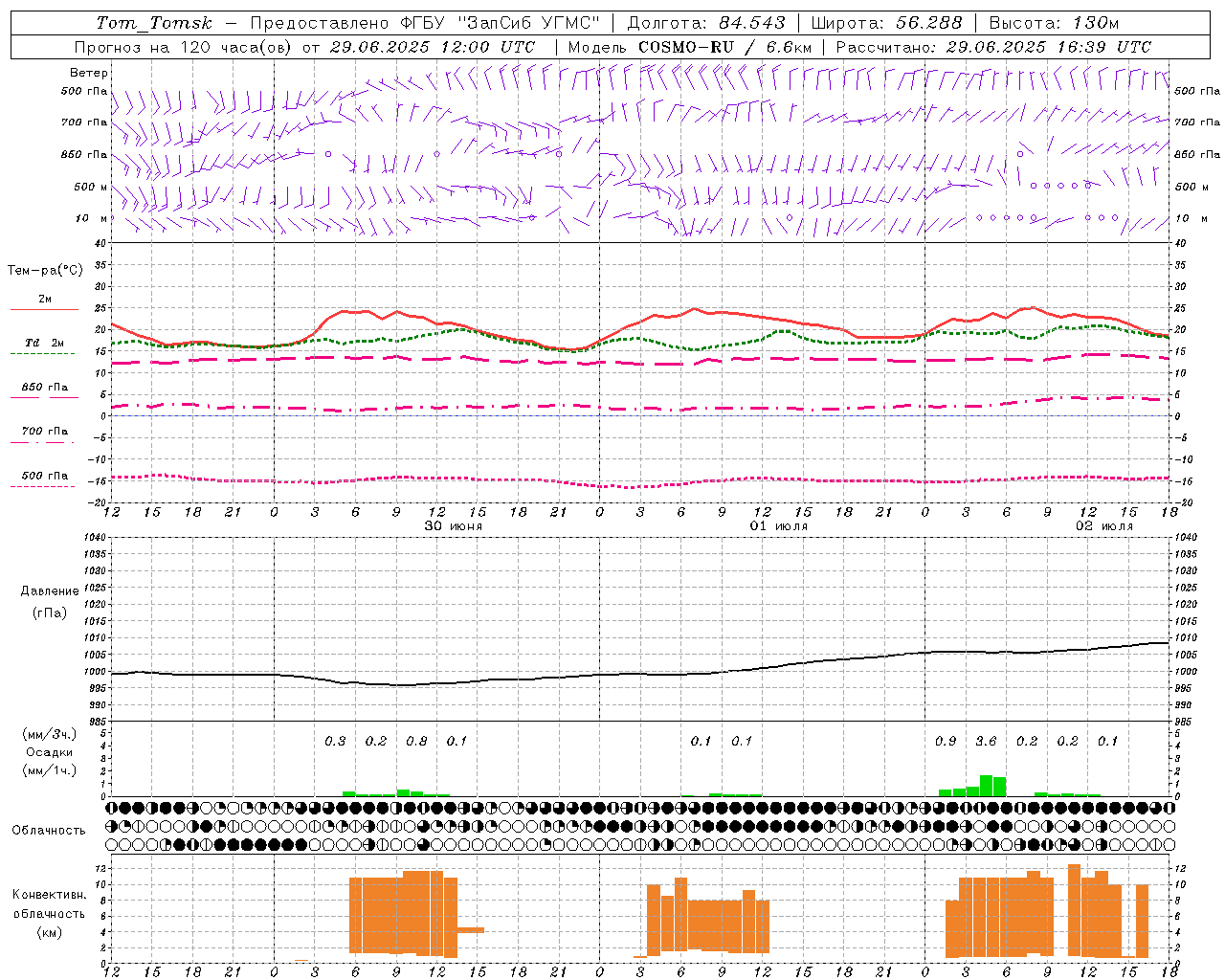Click the 30 июня date label

pyautogui.click(x=454, y=526)
